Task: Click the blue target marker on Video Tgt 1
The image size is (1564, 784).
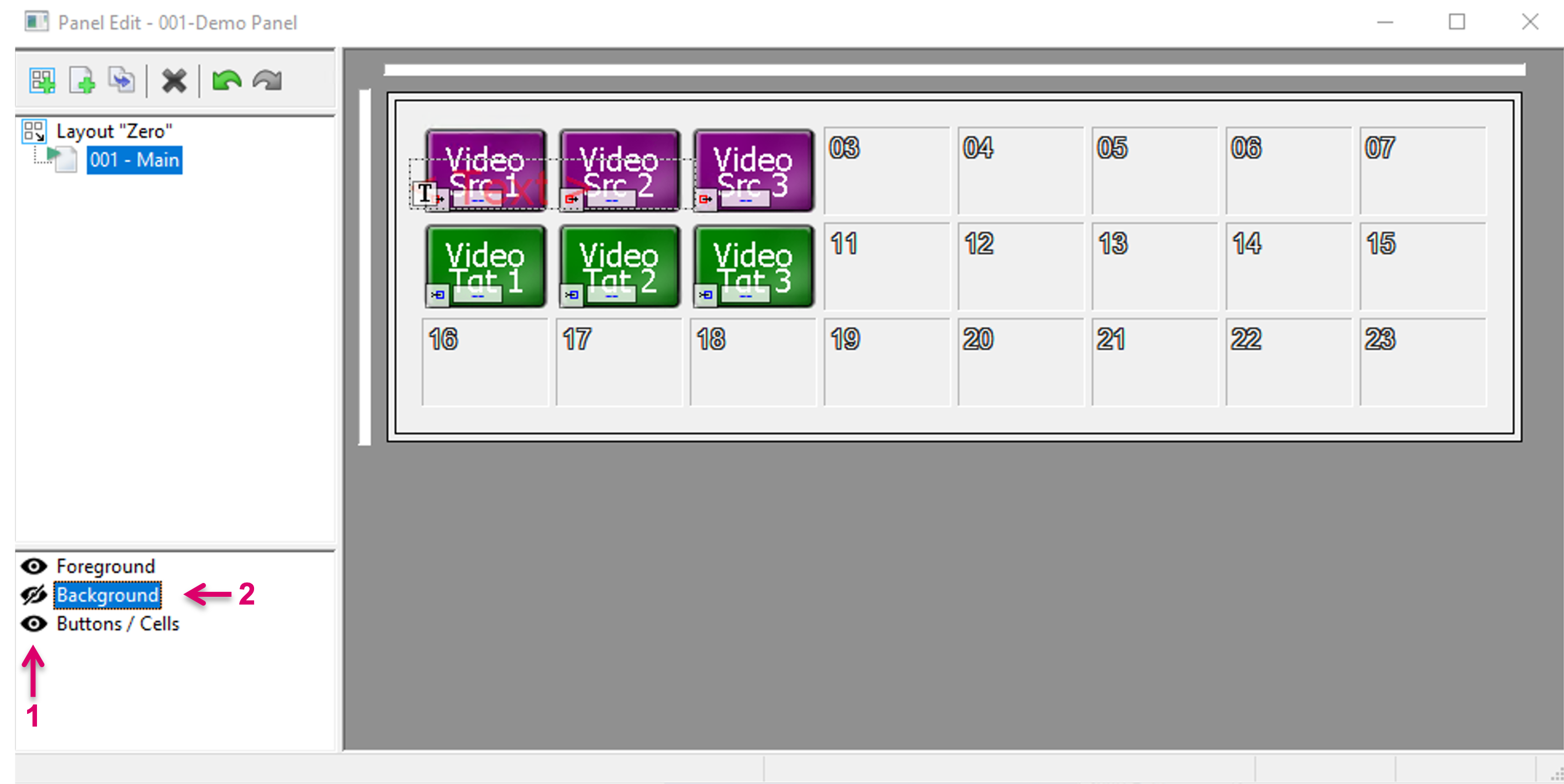Action: pyautogui.click(x=437, y=295)
